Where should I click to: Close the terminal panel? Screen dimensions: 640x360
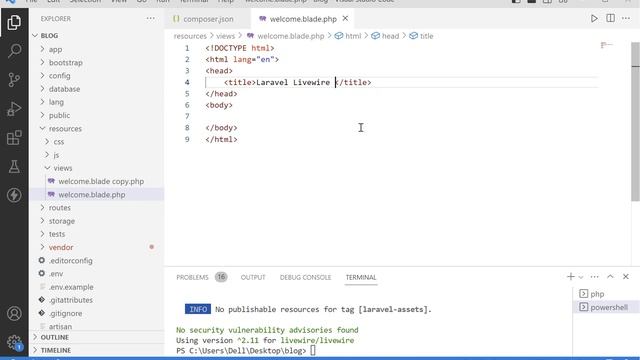point(626,277)
